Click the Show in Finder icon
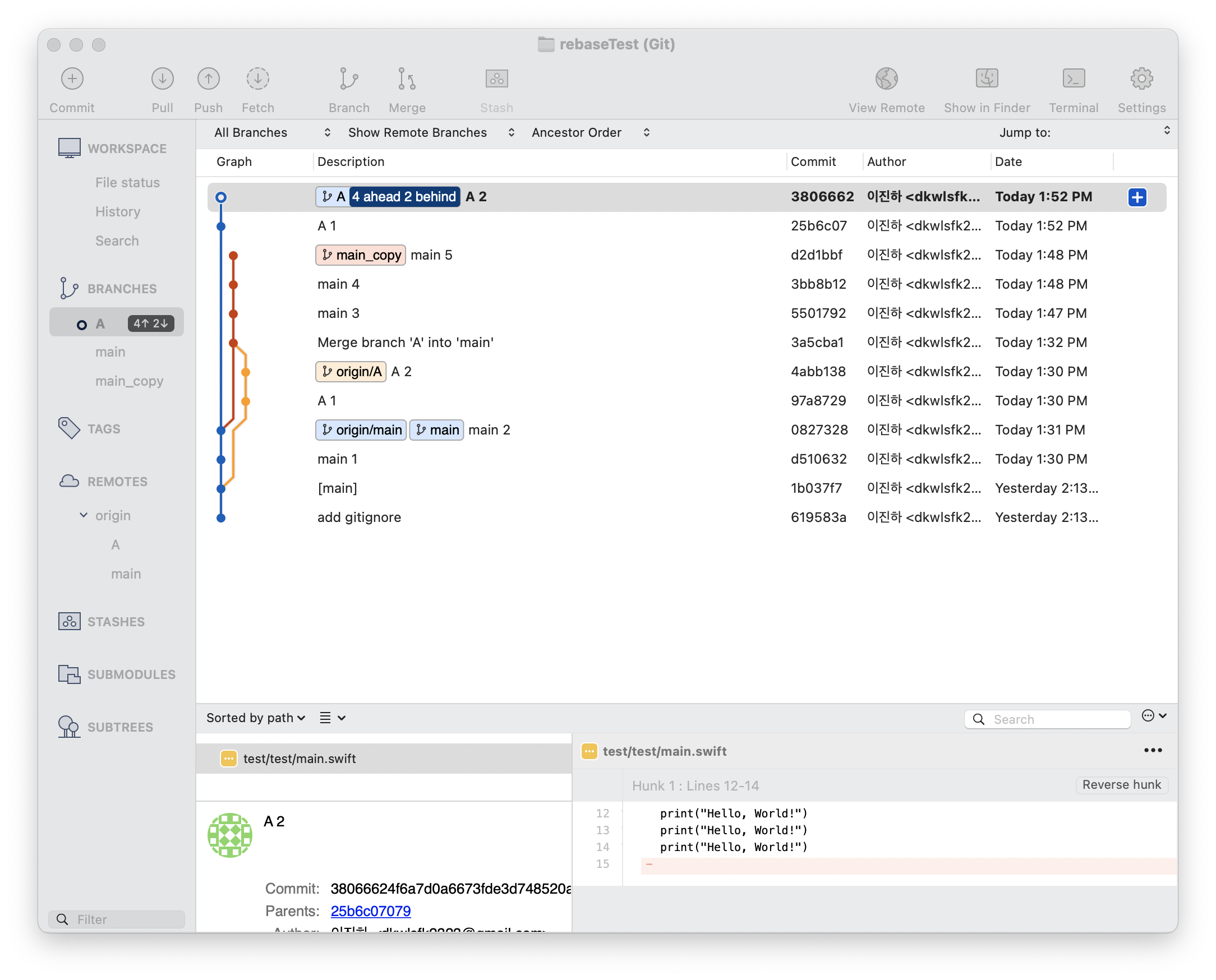Image resolution: width=1216 pixels, height=980 pixels. click(x=986, y=79)
